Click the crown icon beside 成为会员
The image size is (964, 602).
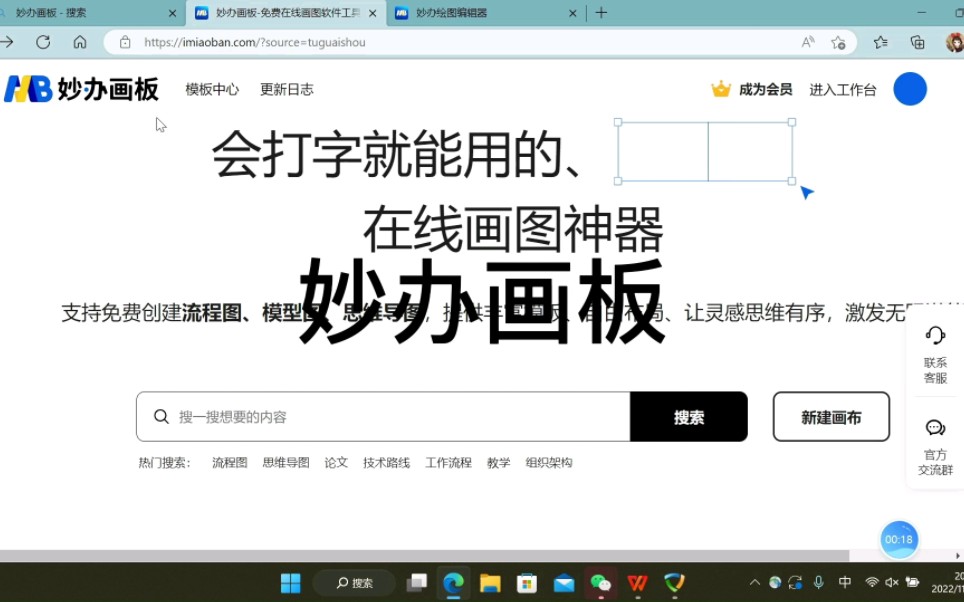coord(721,88)
